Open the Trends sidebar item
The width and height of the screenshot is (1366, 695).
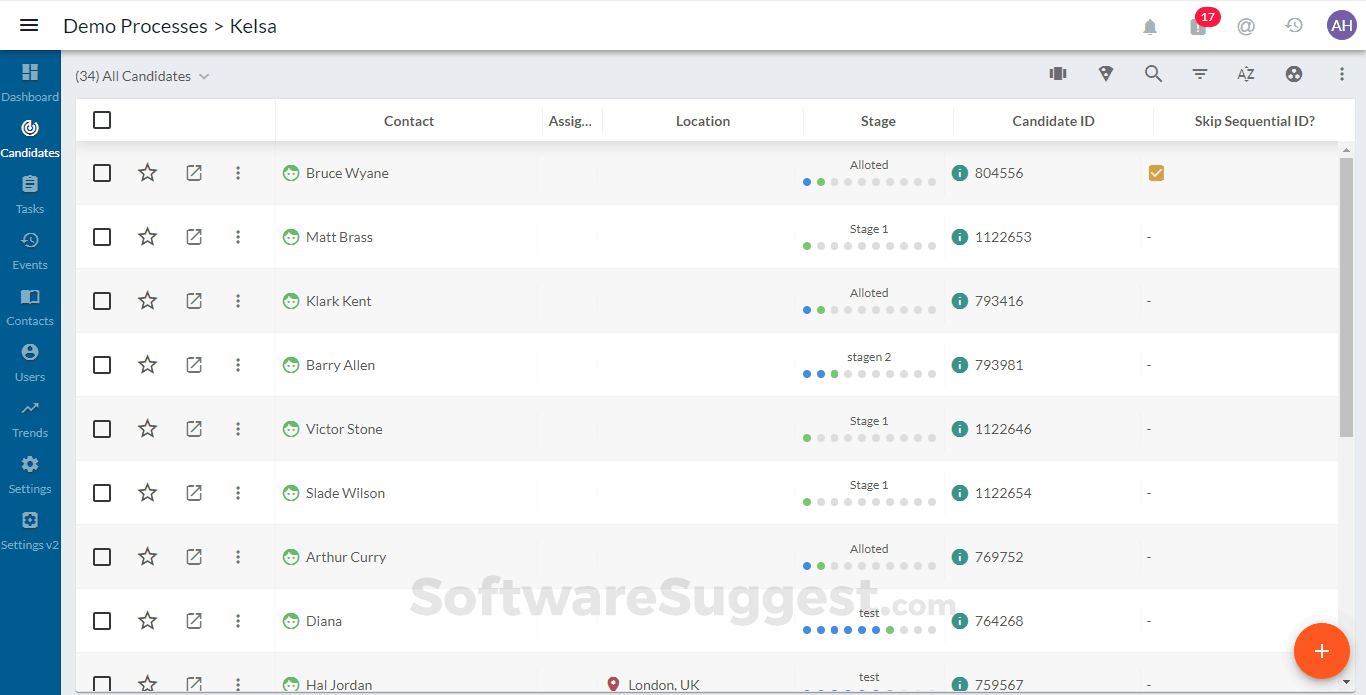tap(30, 418)
